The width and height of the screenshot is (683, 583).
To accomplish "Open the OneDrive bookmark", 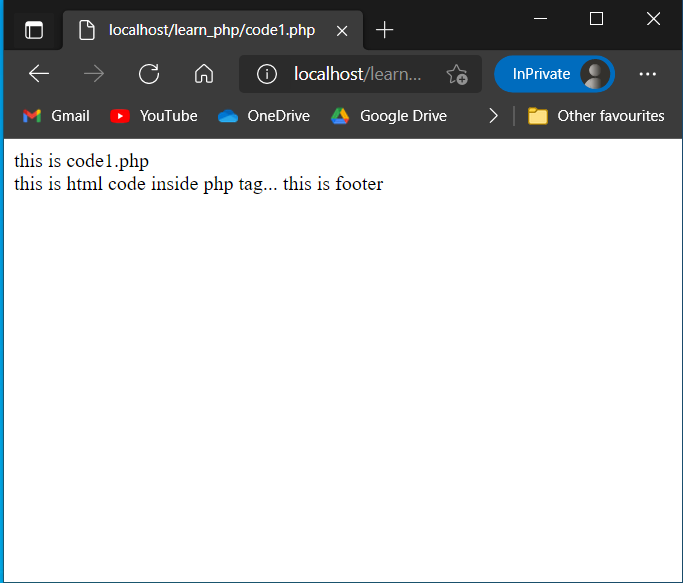I will pos(264,116).
